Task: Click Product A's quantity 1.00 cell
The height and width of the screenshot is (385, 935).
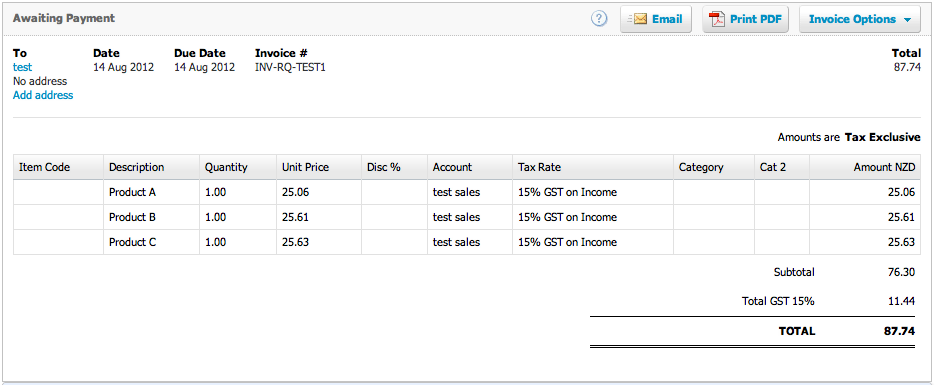Action: click(x=238, y=192)
